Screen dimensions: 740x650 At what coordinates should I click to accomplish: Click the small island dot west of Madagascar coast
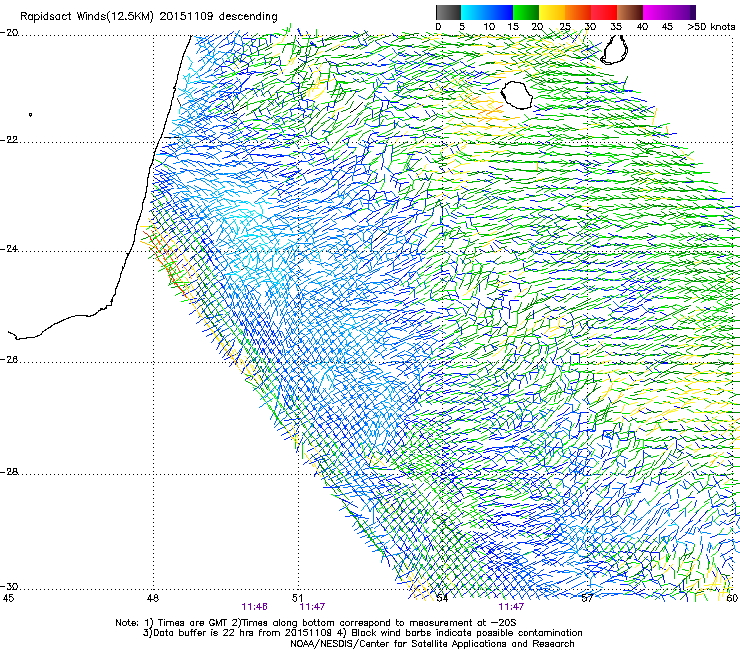[31, 114]
